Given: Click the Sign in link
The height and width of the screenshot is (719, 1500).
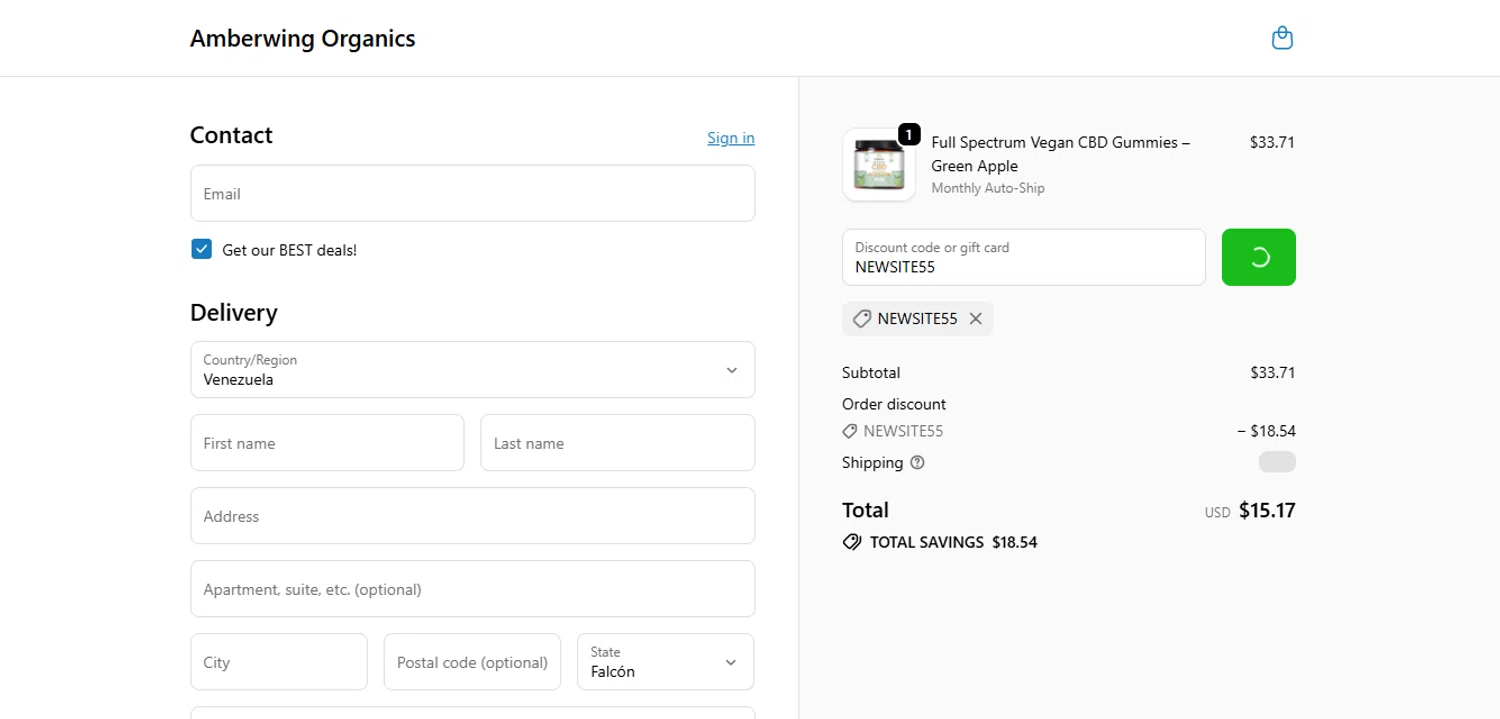Looking at the screenshot, I should (x=731, y=138).
